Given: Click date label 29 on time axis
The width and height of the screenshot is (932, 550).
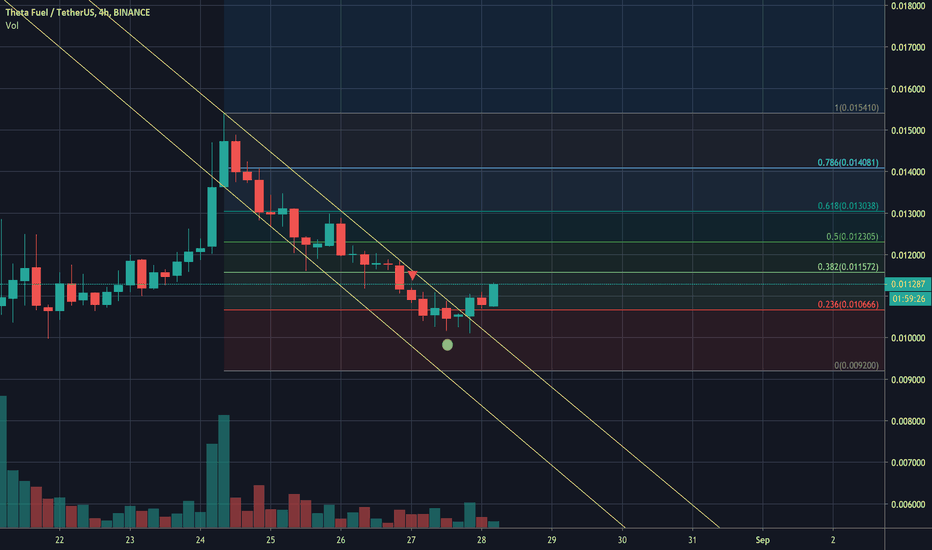Looking at the screenshot, I should point(552,540).
